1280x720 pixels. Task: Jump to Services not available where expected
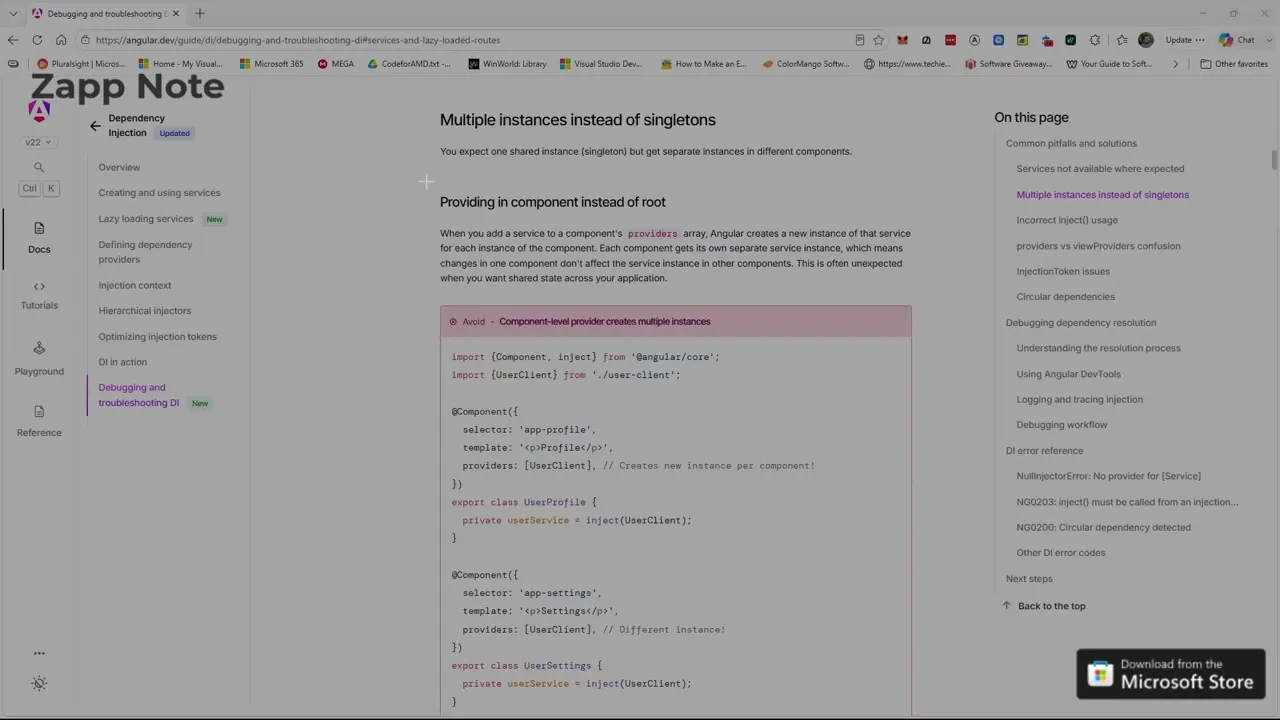coord(1100,169)
